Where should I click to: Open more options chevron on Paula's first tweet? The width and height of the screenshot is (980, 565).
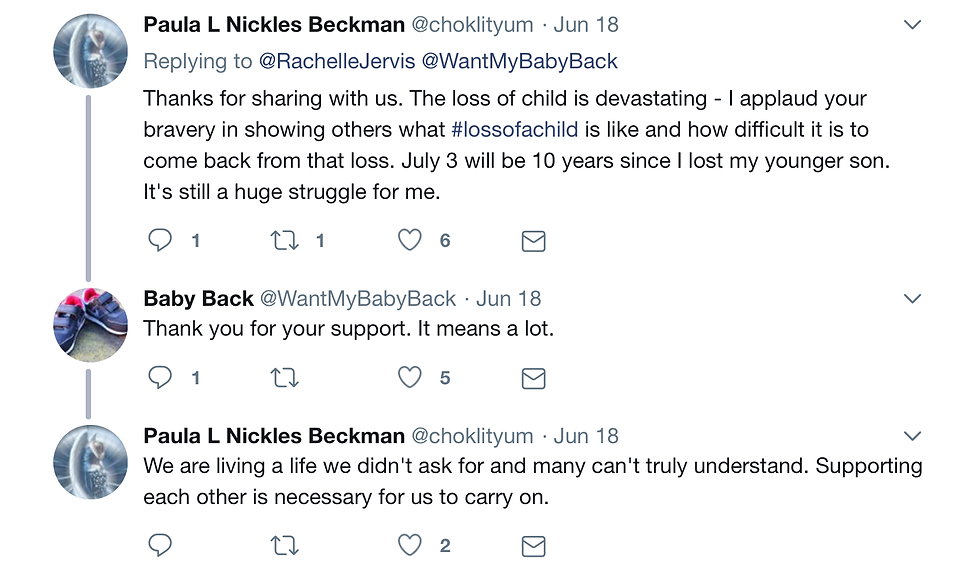[x=912, y=25]
